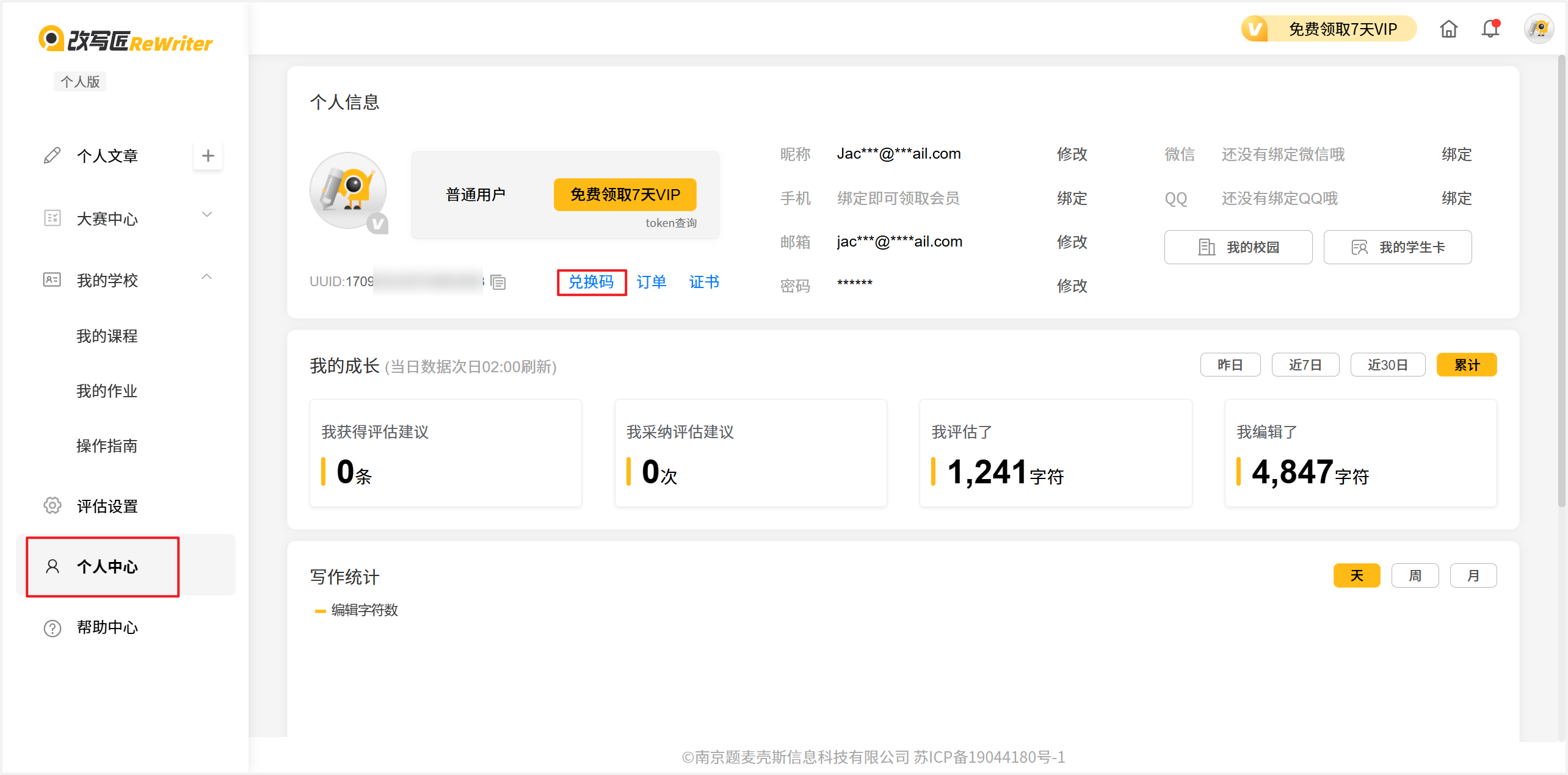Open 我的校园 button
The image size is (1568, 775).
tap(1238, 247)
